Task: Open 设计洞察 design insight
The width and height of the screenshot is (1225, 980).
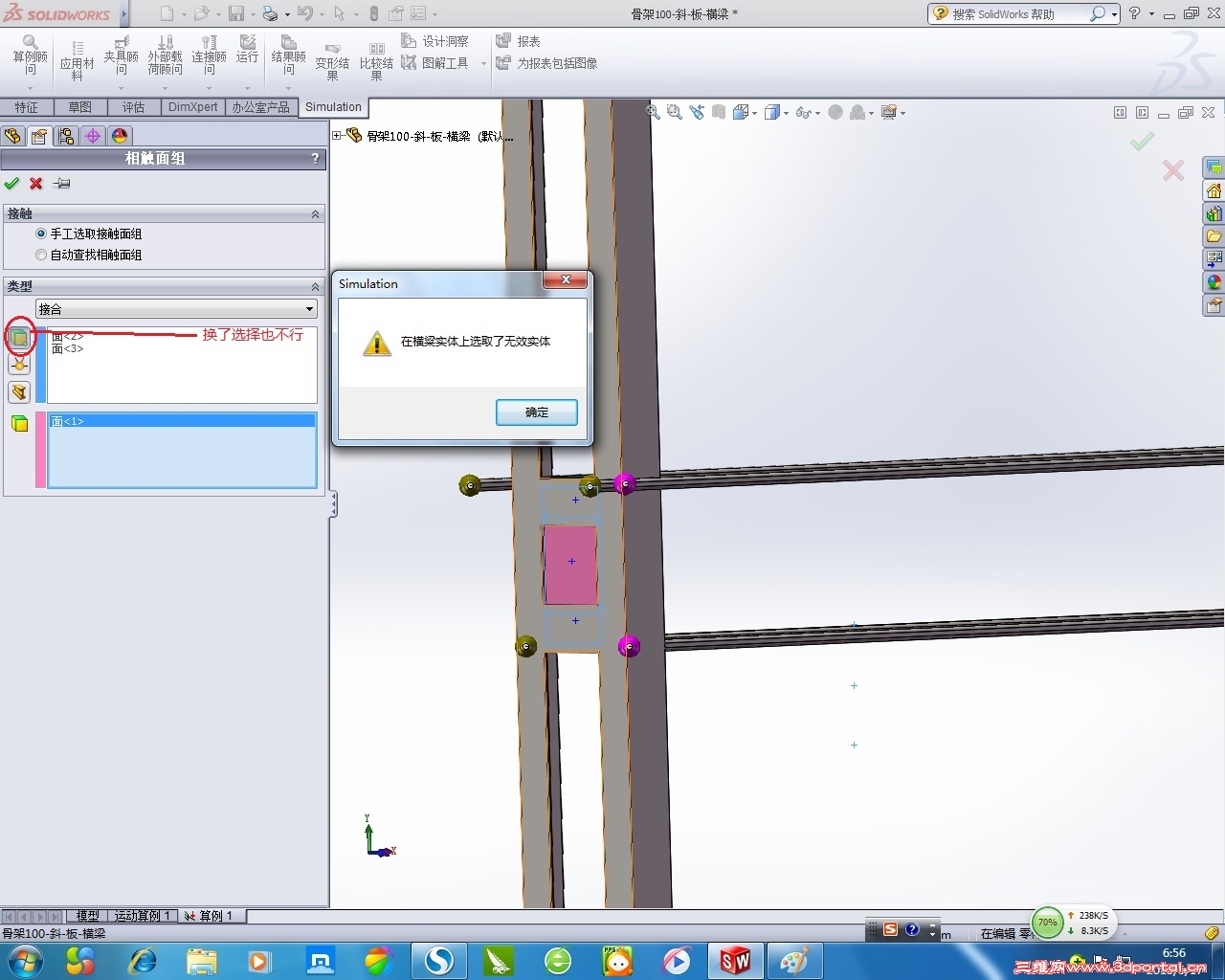Action: coord(435,41)
